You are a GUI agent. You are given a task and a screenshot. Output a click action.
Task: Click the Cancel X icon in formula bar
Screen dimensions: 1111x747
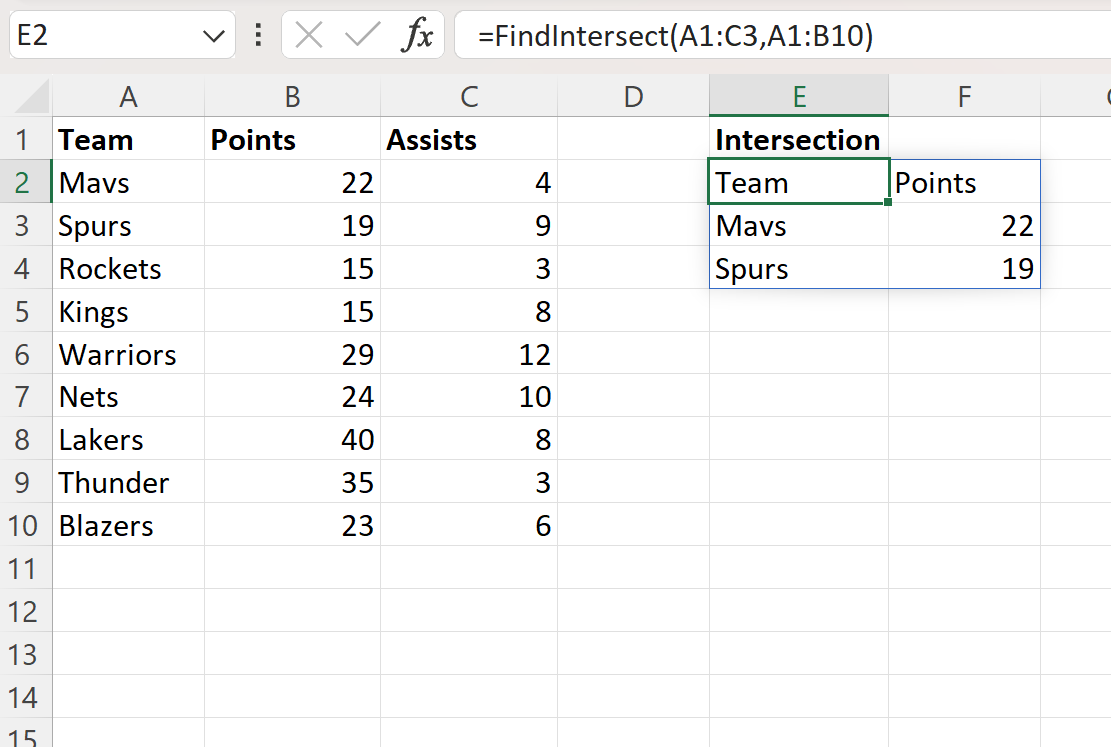[310, 34]
